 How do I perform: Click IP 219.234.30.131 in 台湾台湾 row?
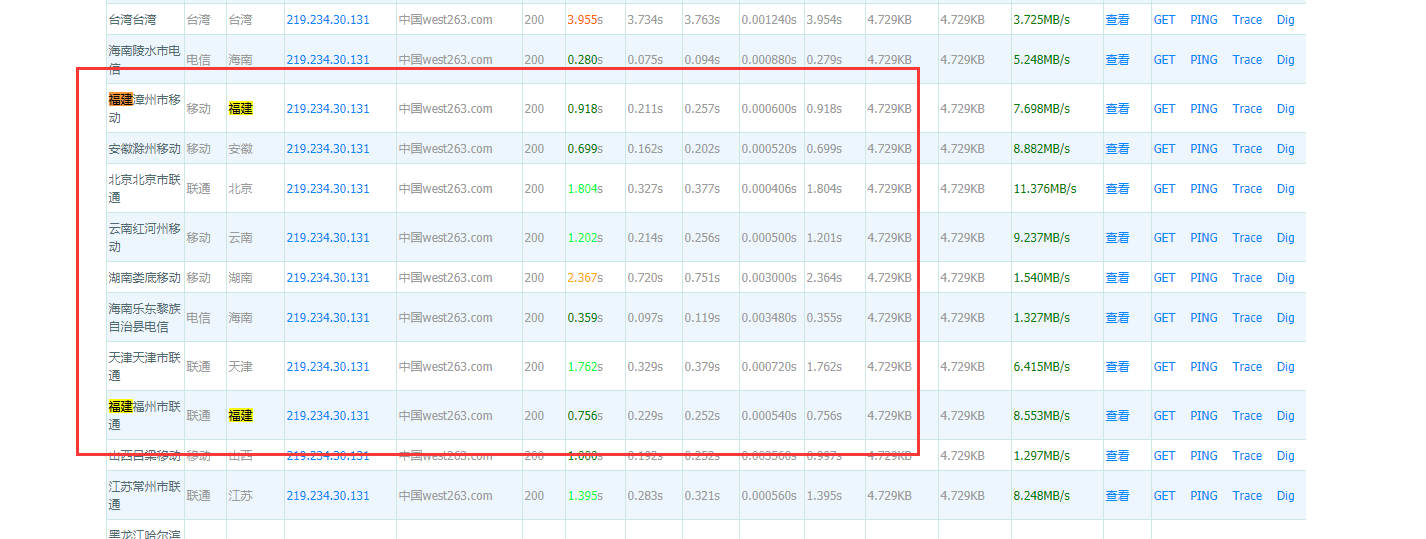328,20
